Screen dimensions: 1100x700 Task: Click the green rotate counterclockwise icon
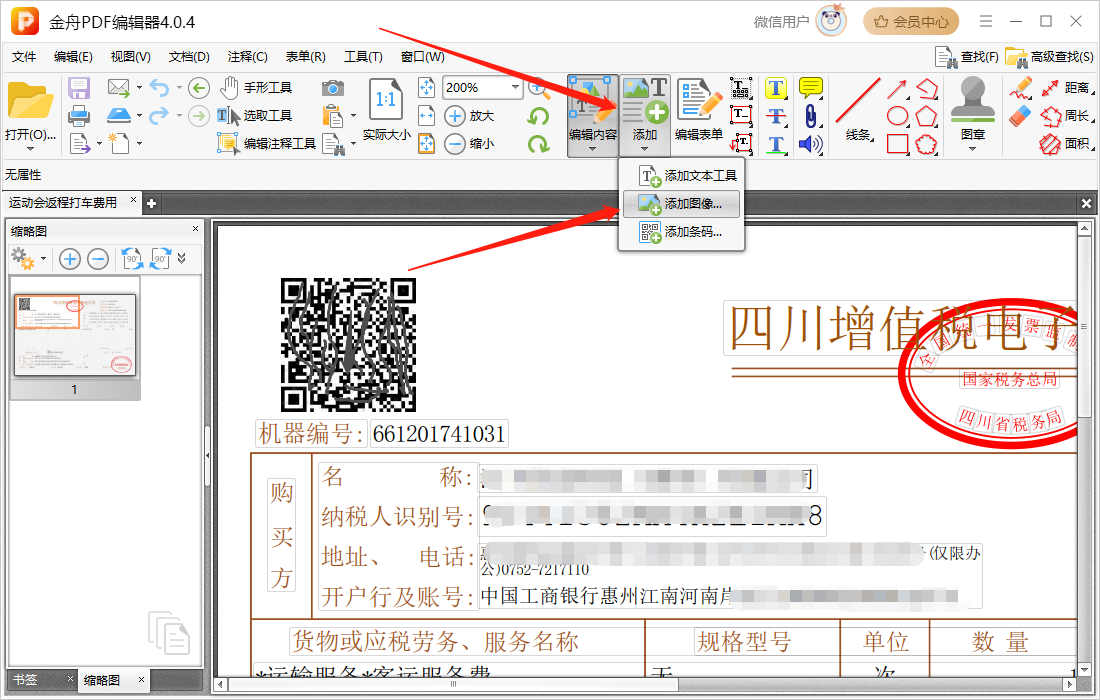click(538, 116)
